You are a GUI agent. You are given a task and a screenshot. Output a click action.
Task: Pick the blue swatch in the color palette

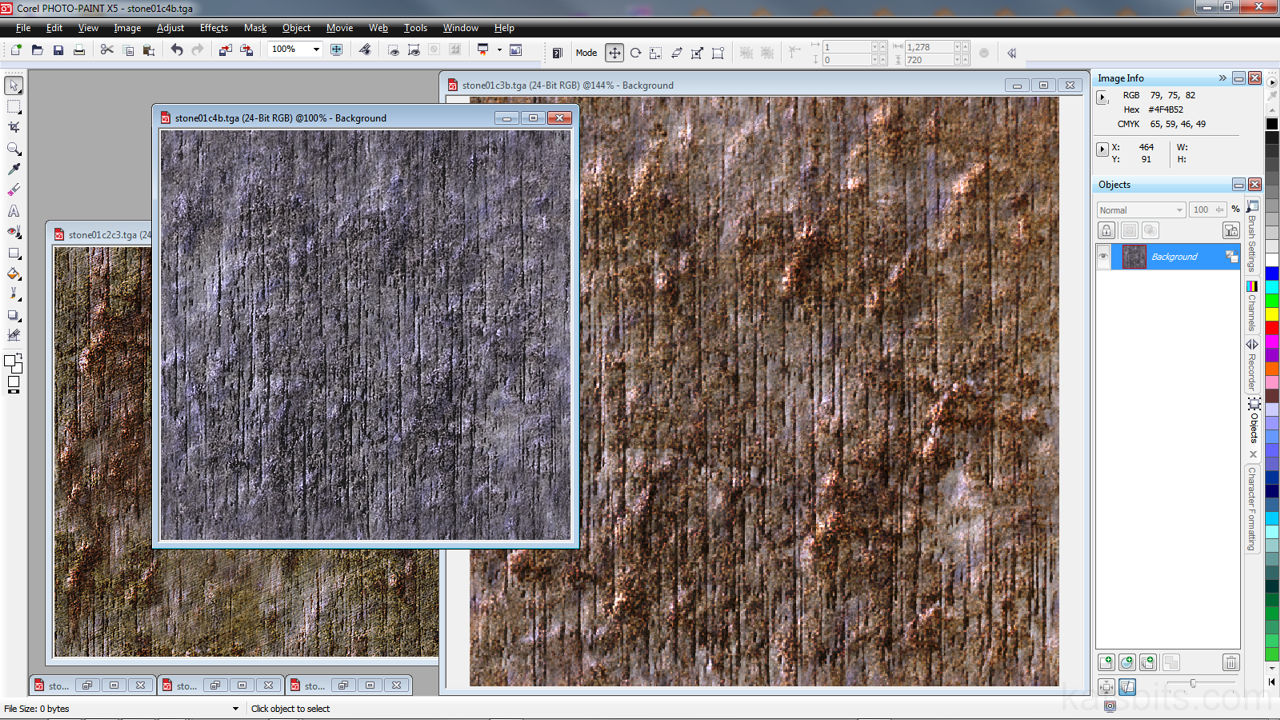(x=1272, y=273)
